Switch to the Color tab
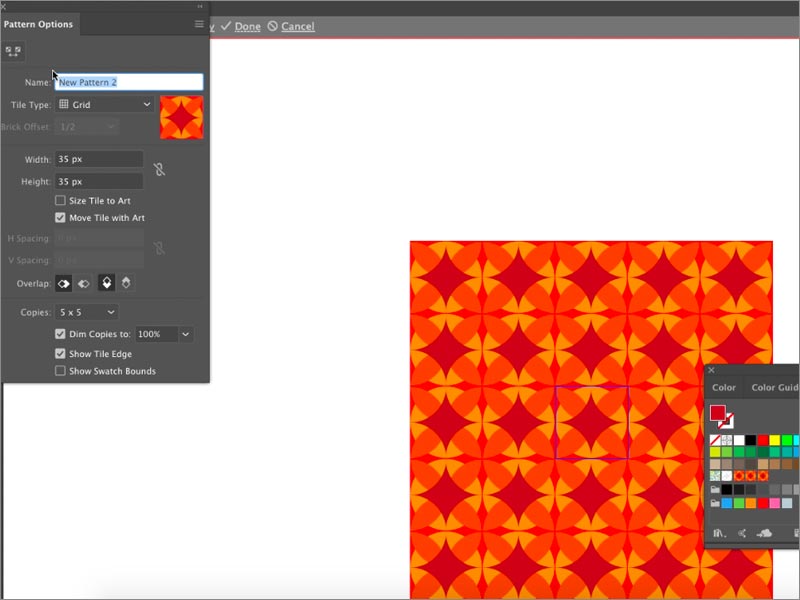 [724, 387]
